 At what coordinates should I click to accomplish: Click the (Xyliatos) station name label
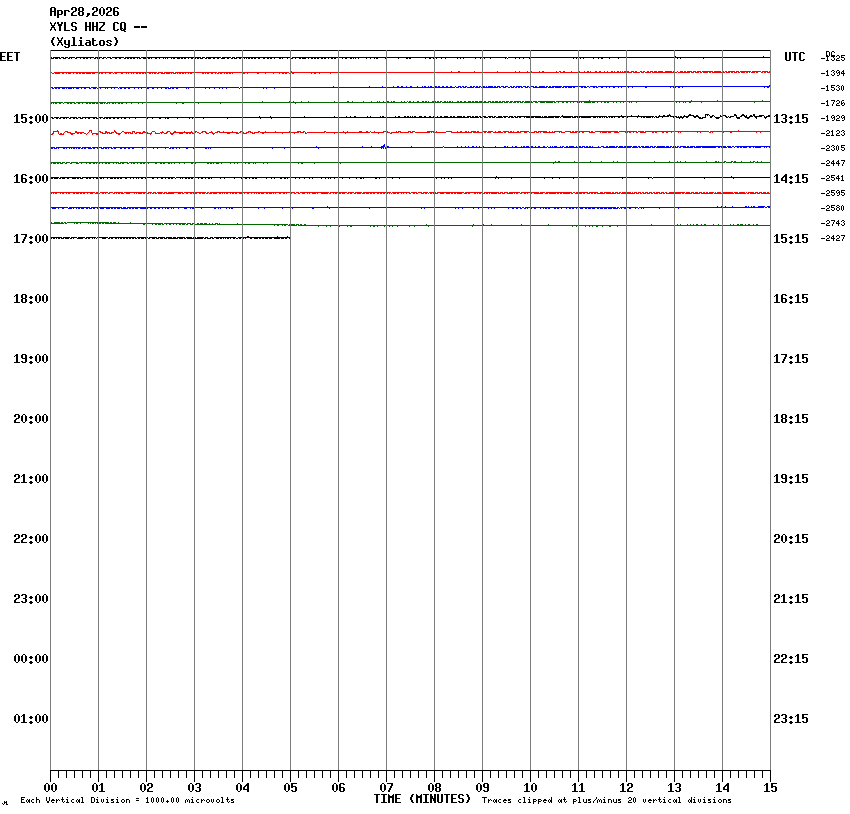[x=84, y=42]
